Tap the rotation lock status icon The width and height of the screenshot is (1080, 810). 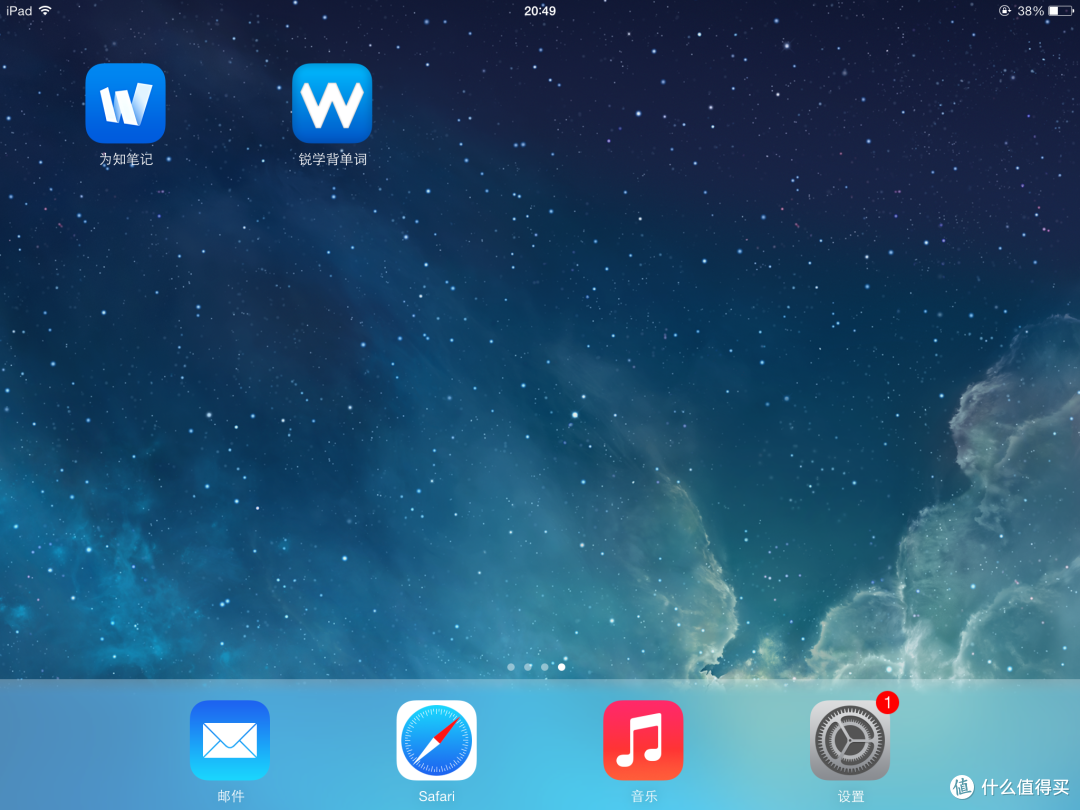click(x=1005, y=10)
